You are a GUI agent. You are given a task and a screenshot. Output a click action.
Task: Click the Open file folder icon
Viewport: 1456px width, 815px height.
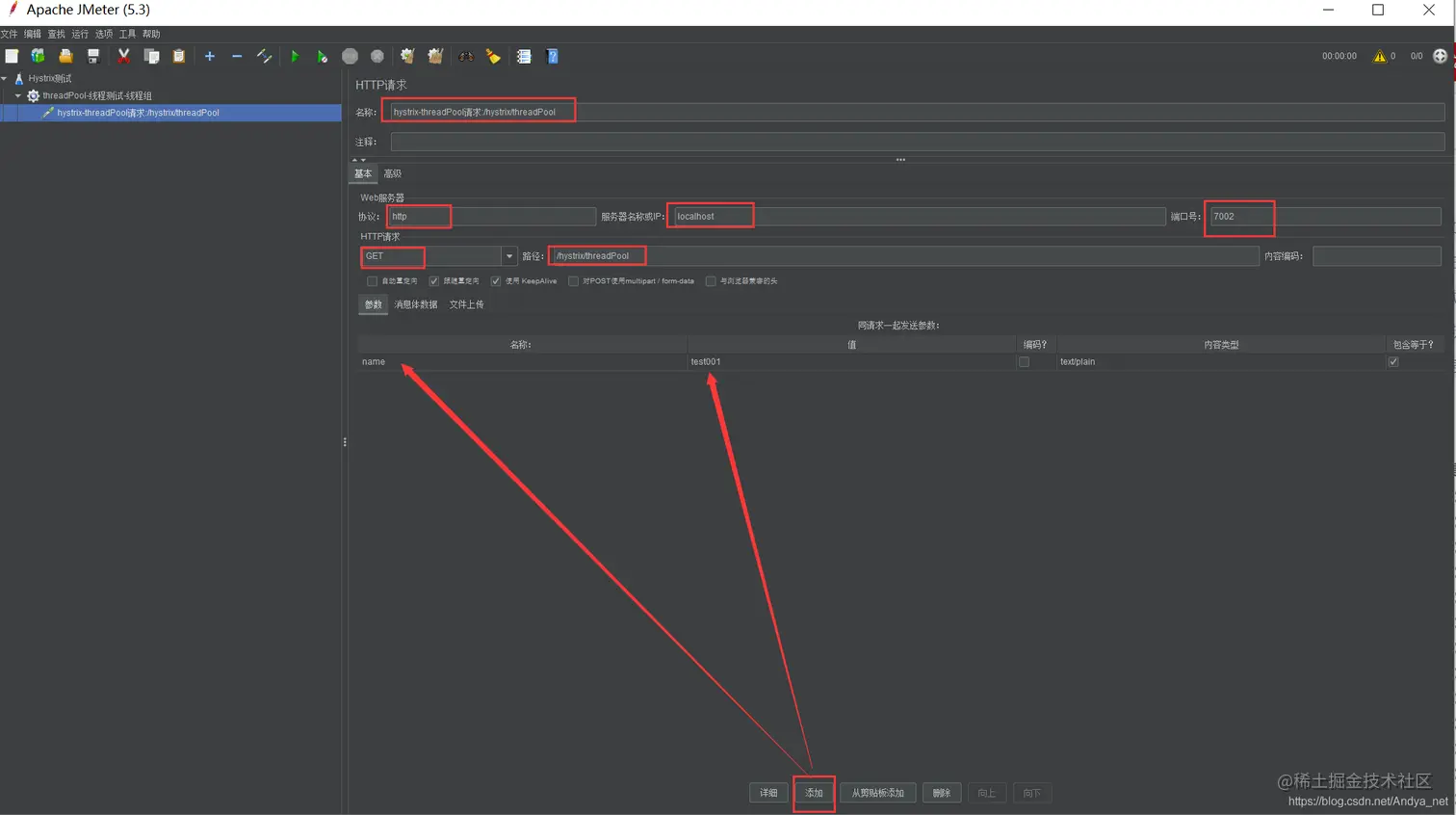click(65, 56)
